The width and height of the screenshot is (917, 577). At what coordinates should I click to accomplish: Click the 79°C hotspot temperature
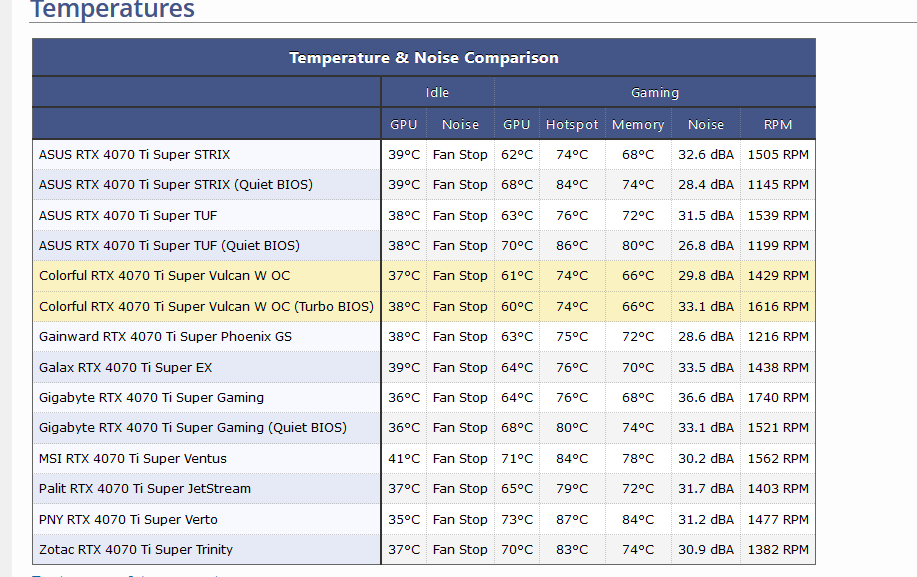(572, 489)
